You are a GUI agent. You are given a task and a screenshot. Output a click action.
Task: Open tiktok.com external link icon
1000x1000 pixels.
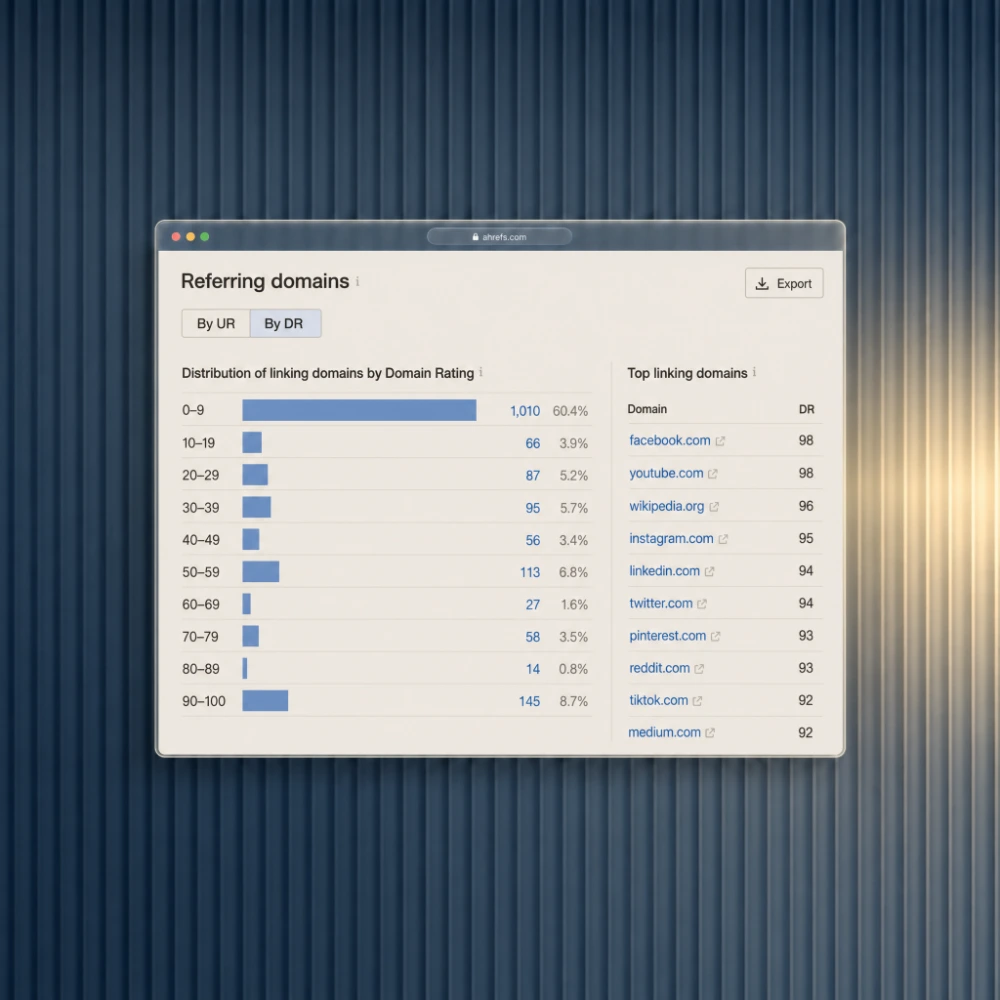(x=697, y=701)
